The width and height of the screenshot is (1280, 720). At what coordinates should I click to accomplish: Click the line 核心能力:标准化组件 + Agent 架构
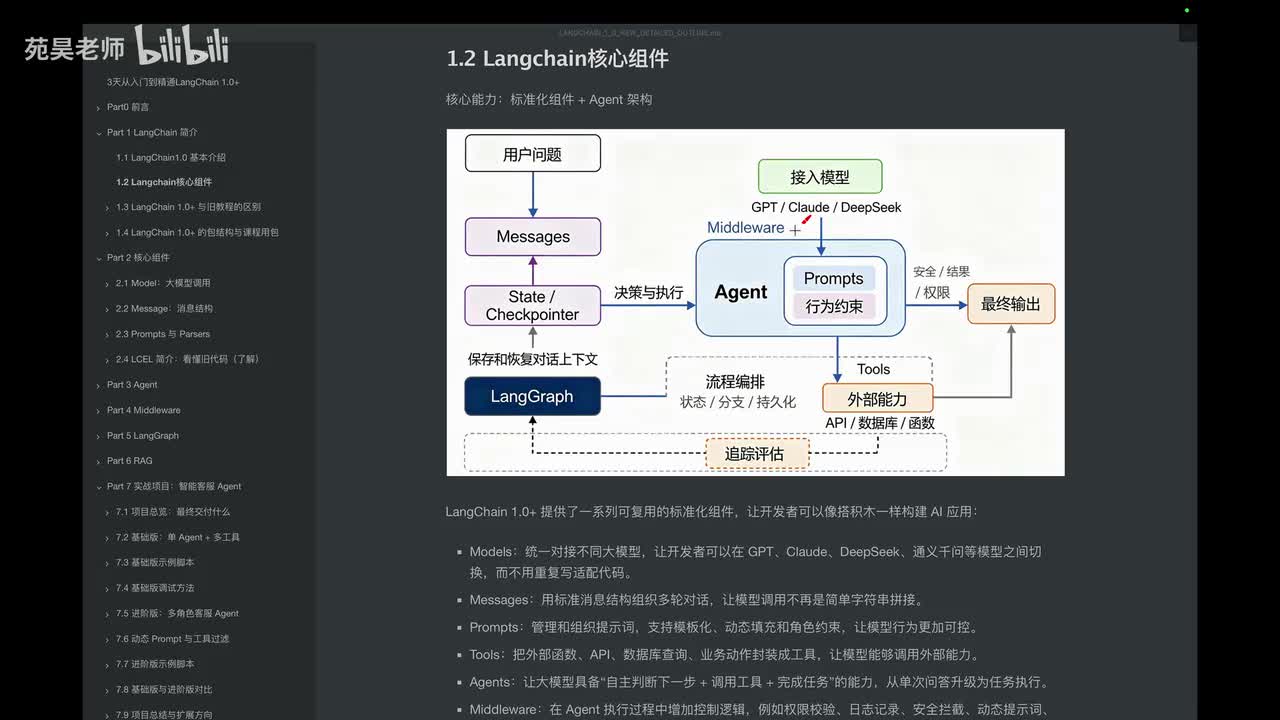point(549,100)
